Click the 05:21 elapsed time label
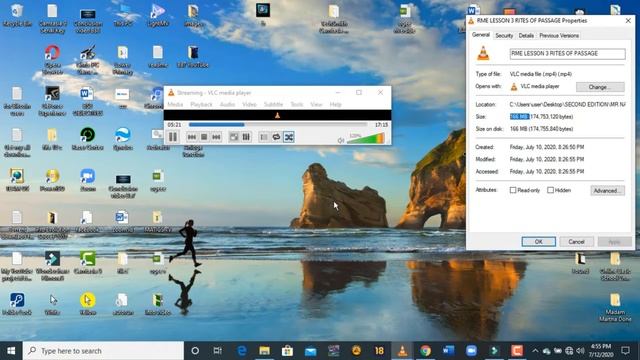The height and width of the screenshot is (360, 640). [174, 124]
